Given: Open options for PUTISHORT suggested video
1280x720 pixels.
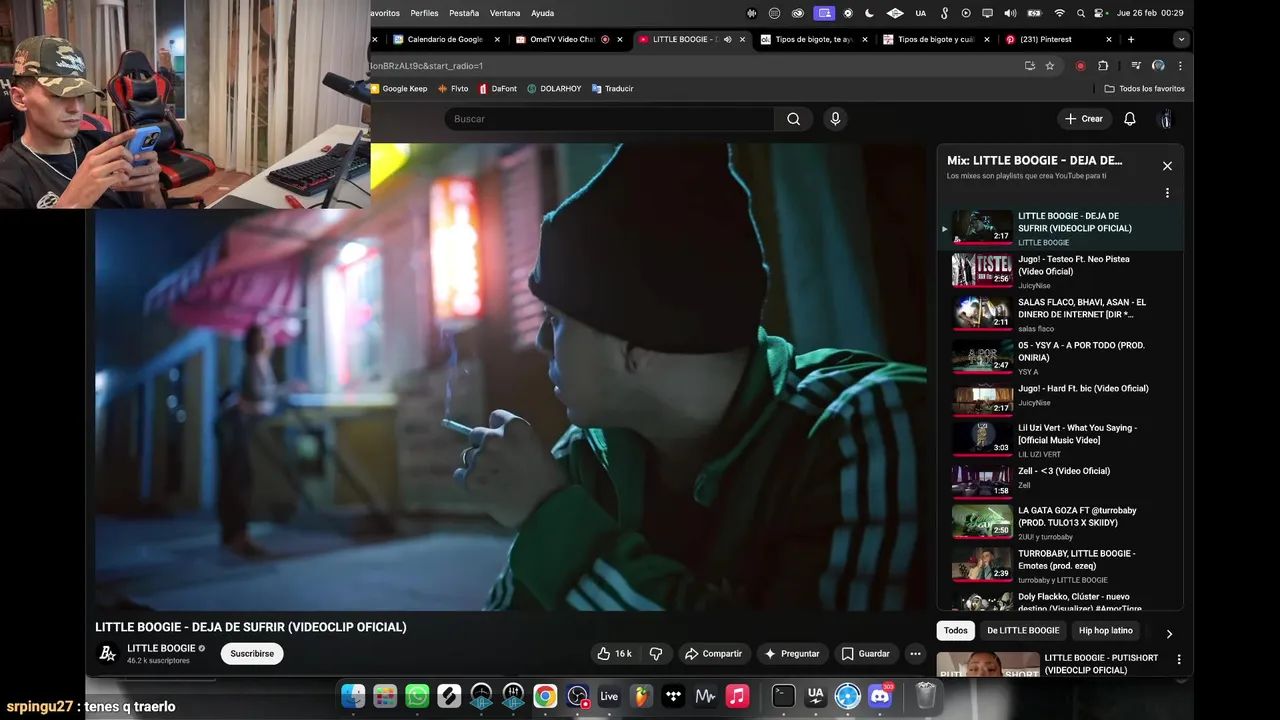Looking at the screenshot, I should [x=1179, y=660].
